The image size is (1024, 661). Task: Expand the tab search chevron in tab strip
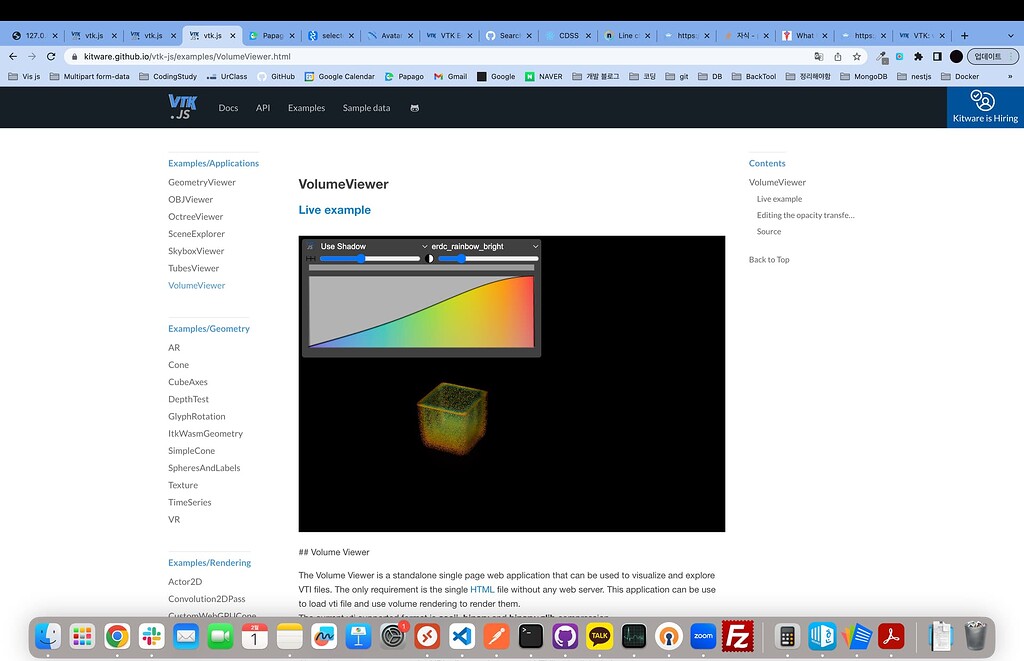[1008, 35]
